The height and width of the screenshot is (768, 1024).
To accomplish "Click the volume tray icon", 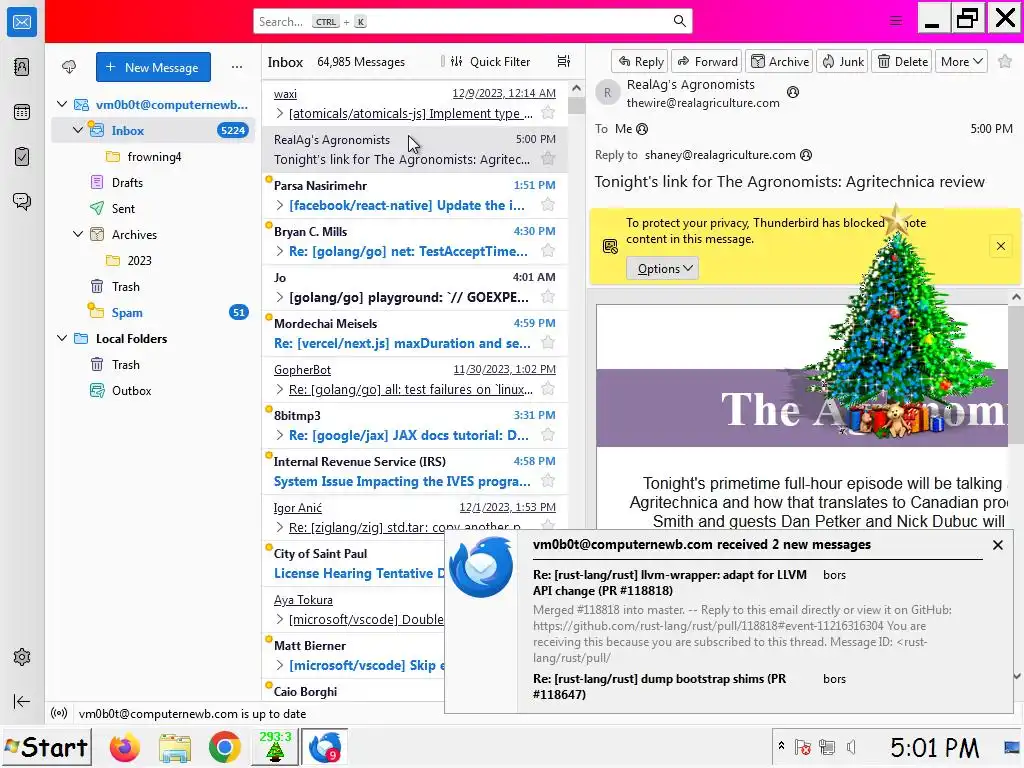I will (851, 747).
